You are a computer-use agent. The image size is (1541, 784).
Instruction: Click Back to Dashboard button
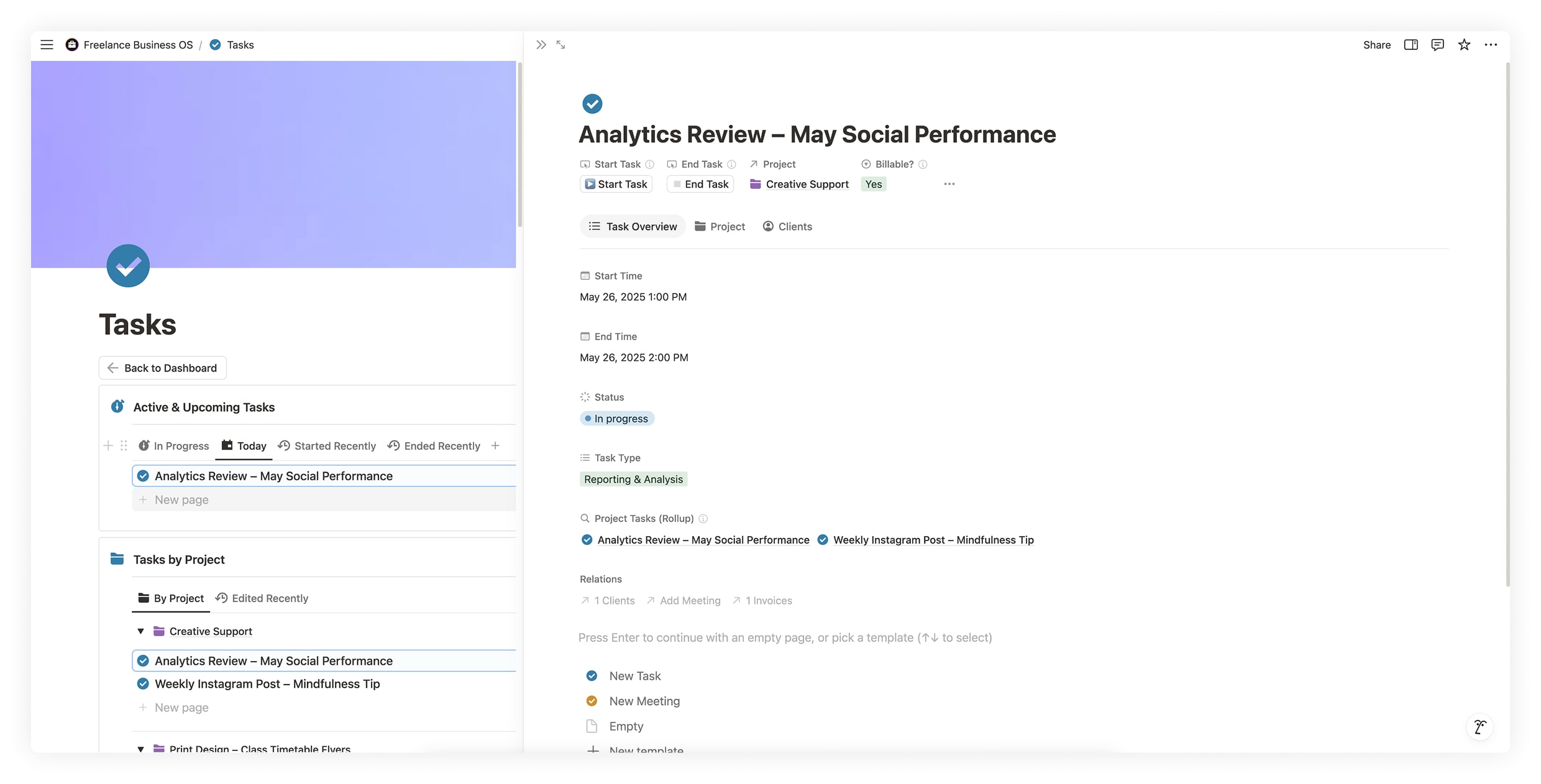click(x=162, y=368)
